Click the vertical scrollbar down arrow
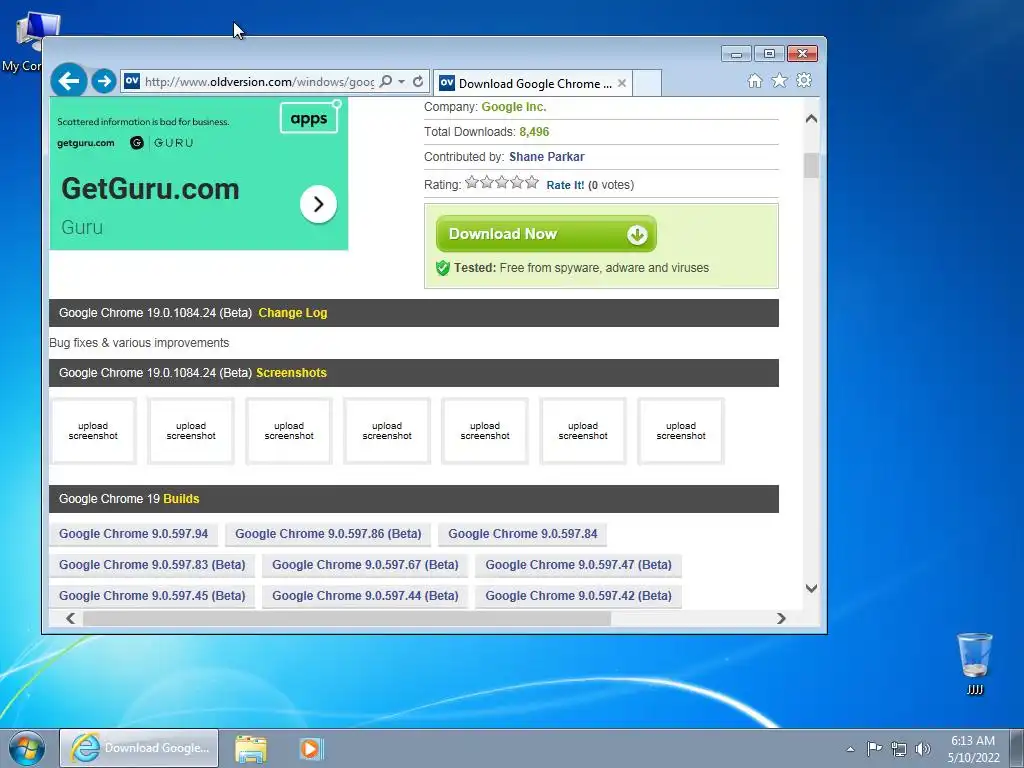This screenshot has height=768, width=1024. pyautogui.click(x=811, y=588)
